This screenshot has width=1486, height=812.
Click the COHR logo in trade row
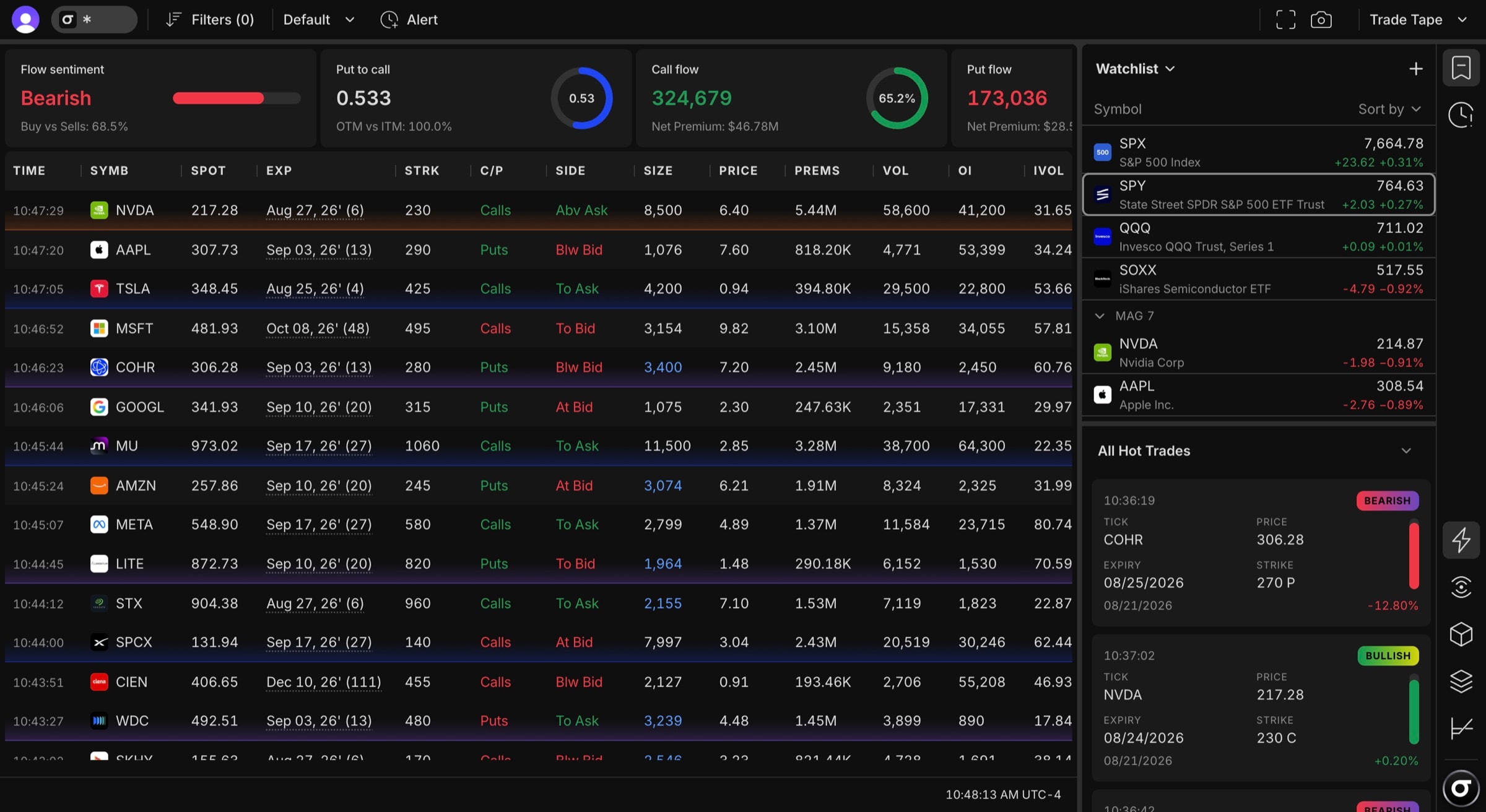point(99,367)
